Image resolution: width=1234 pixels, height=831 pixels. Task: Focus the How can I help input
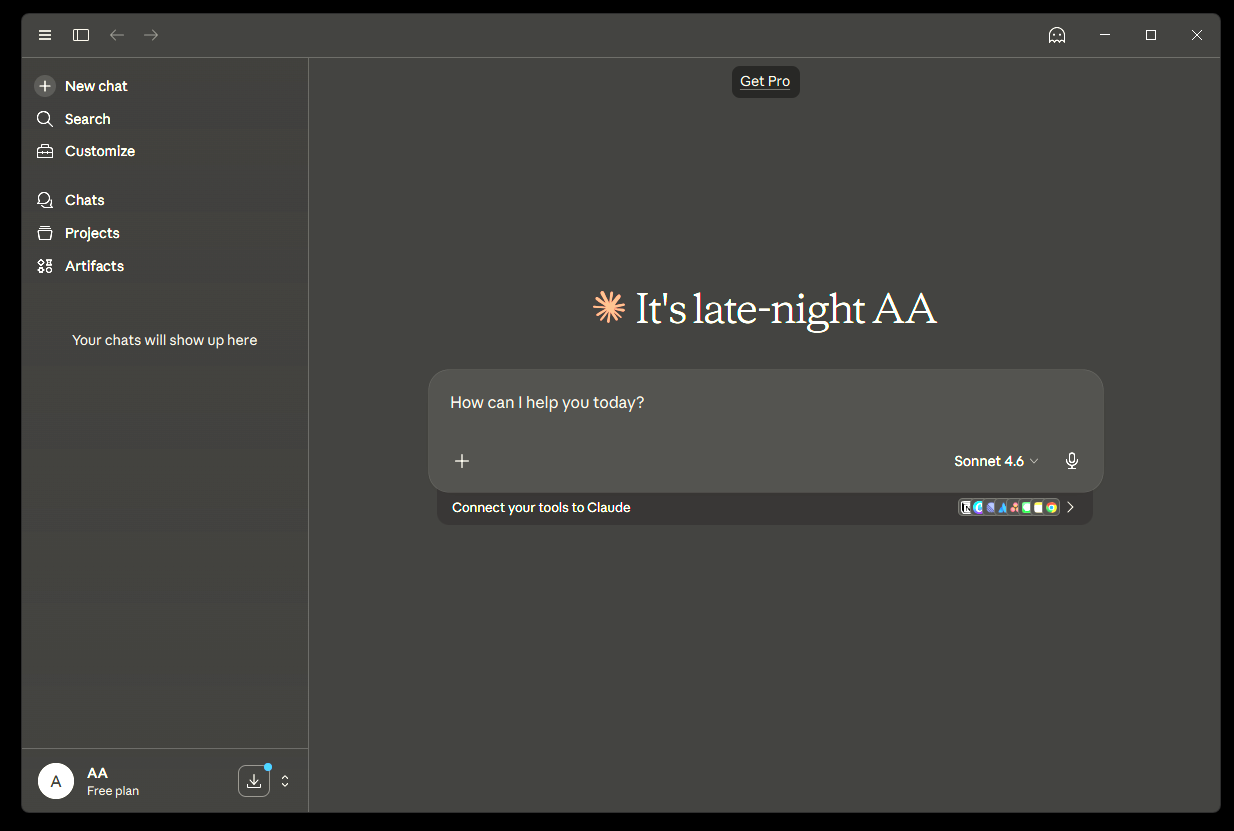(x=765, y=403)
